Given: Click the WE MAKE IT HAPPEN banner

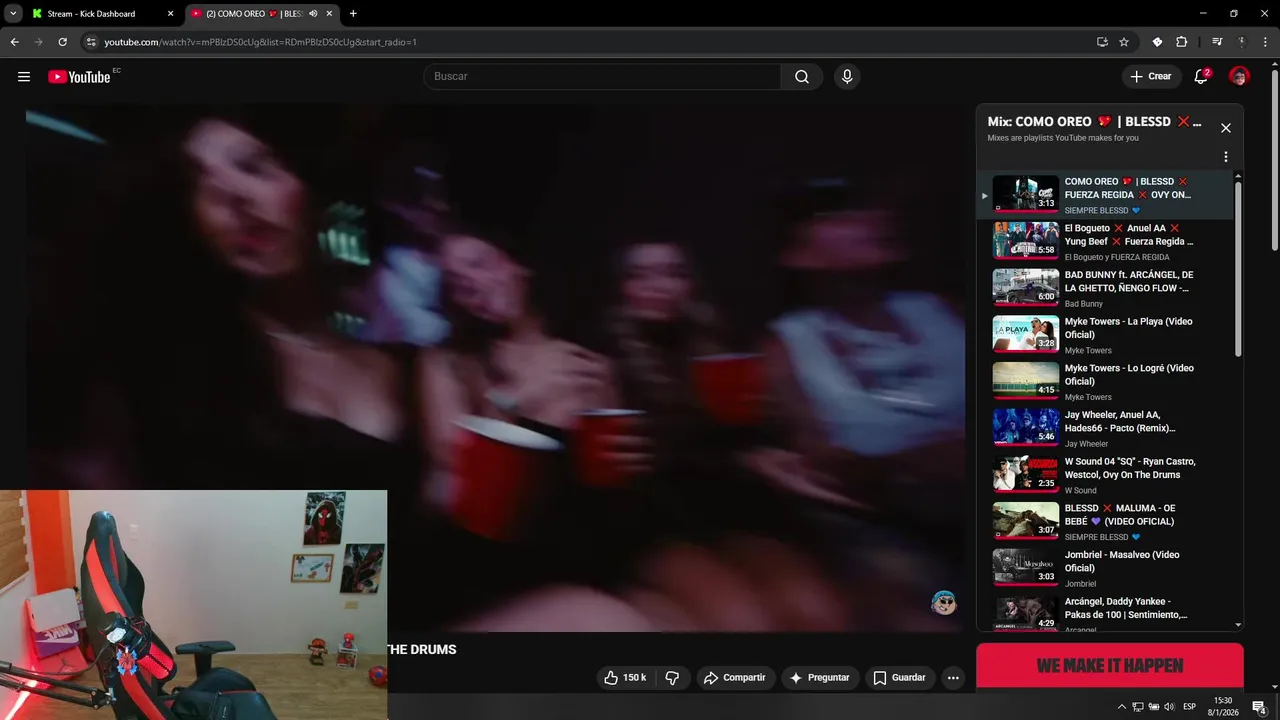Looking at the screenshot, I should tap(1110, 666).
